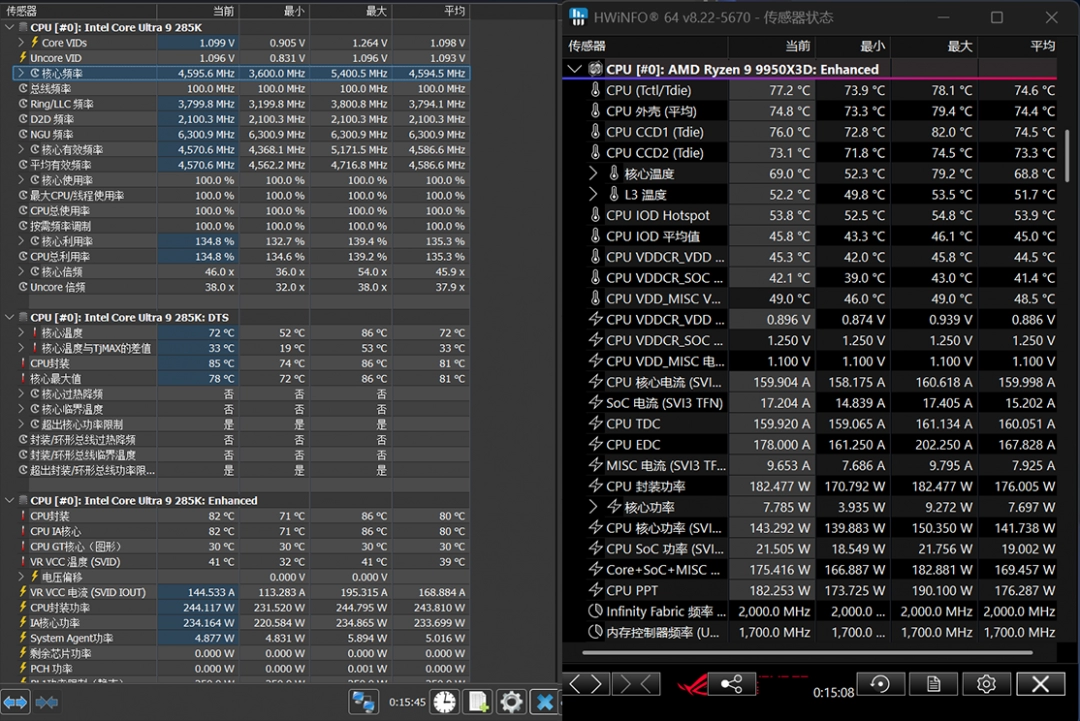Click thermometer icon beside CPU (Tctl/Tdie)
Screen dimensions: 1080x721
pyautogui.click(x=596, y=90)
